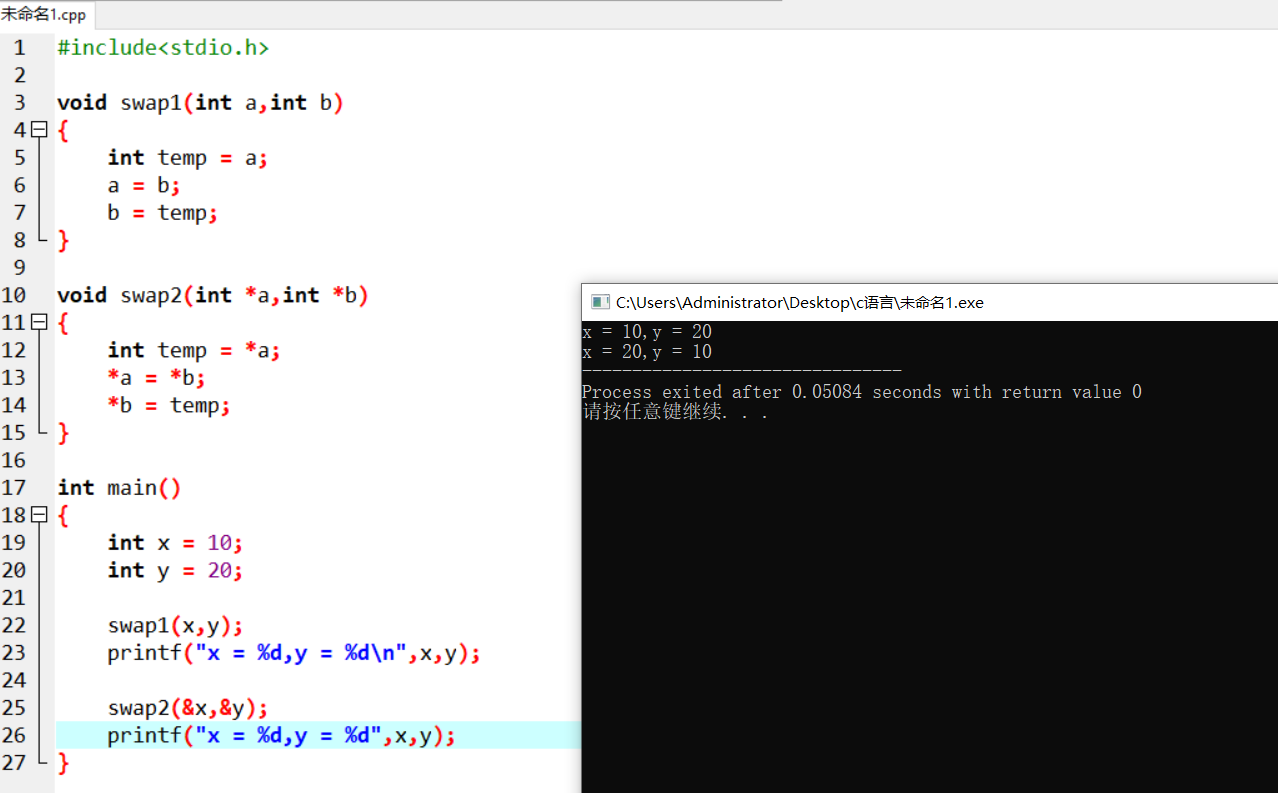The height and width of the screenshot is (793, 1278).
Task: Click the 'int main()' declaration
Action: point(119,488)
